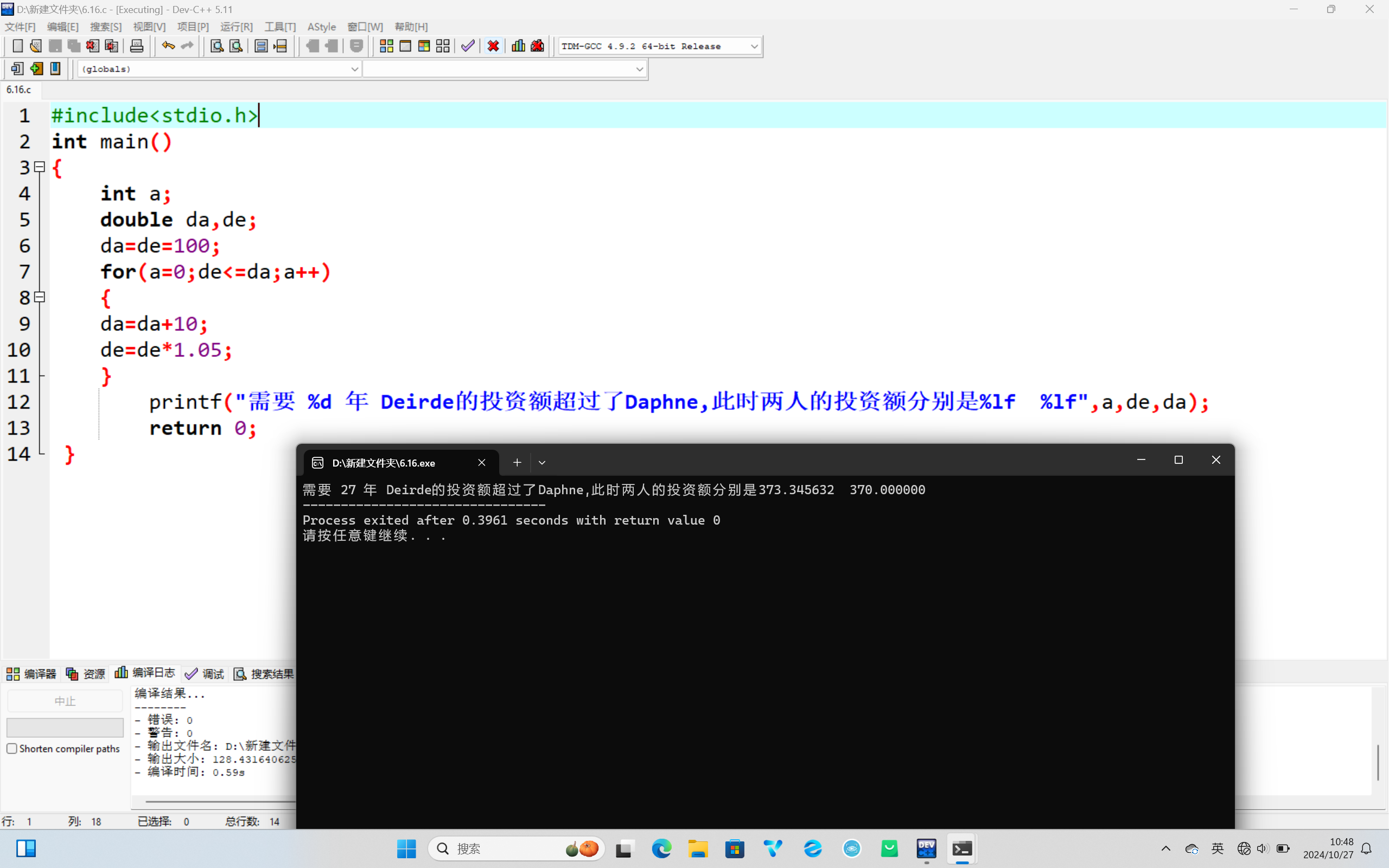Viewport: 1389px width, 868px height.
Task: Expand the (globals) scope dropdown
Action: coord(354,69)
